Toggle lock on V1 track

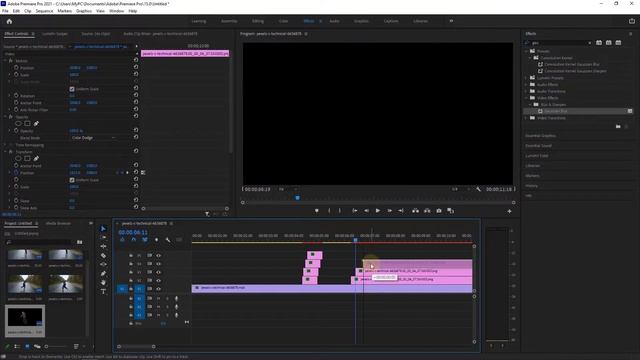click(x=131, y=289)
